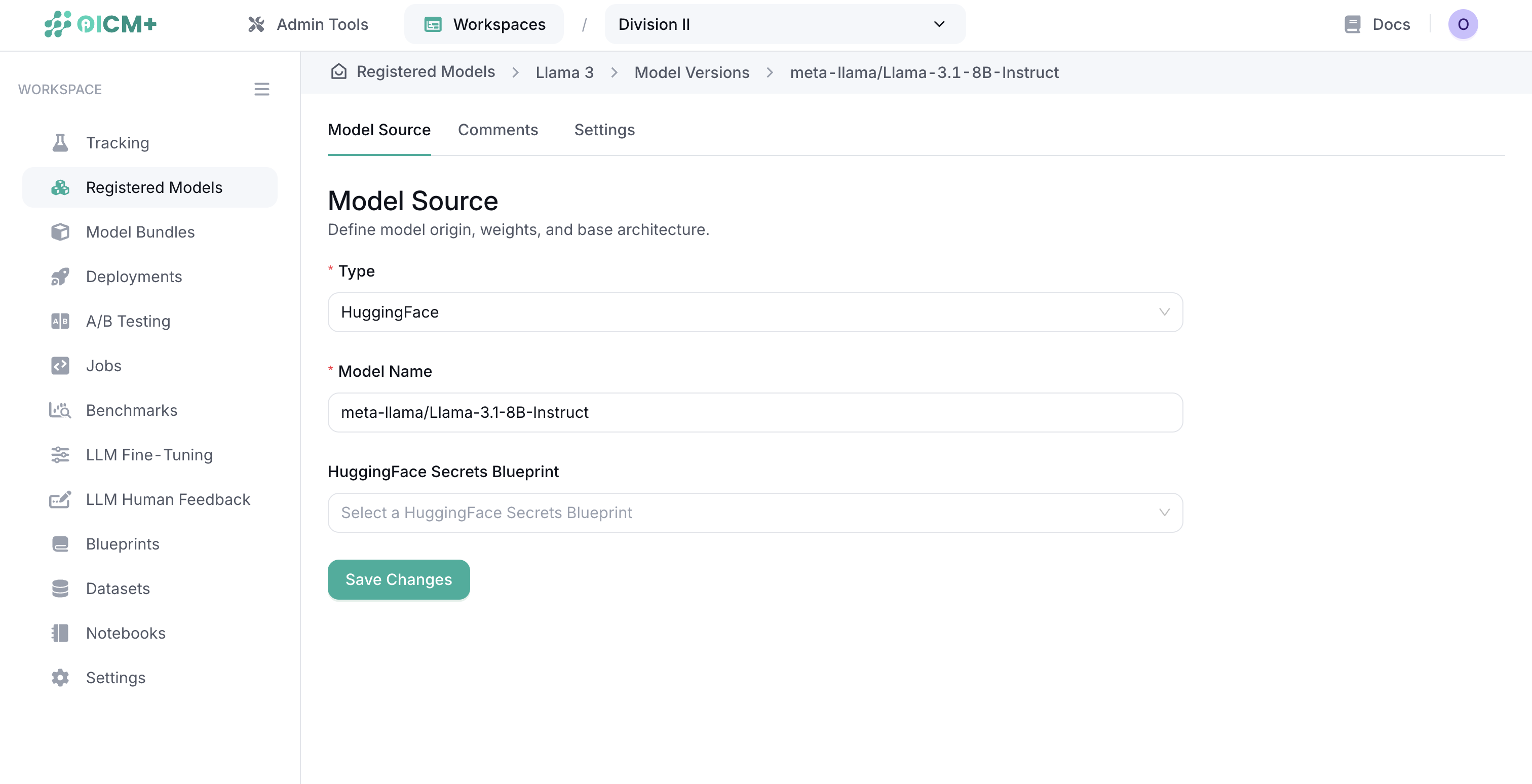Viewport: 1532px width, 784px height.
Task: Click the OICM+ logo
Action: tap(100, 24)
